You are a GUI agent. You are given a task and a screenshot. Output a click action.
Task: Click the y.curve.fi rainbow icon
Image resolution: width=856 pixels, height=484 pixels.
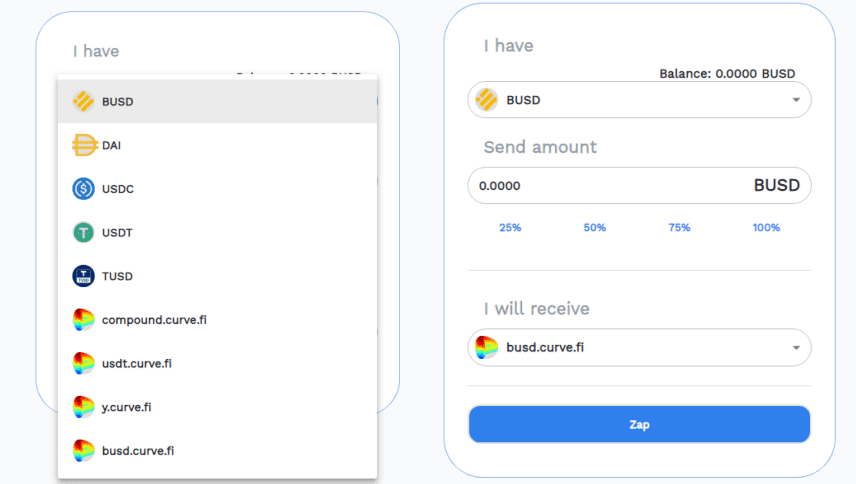pos(84,407)
